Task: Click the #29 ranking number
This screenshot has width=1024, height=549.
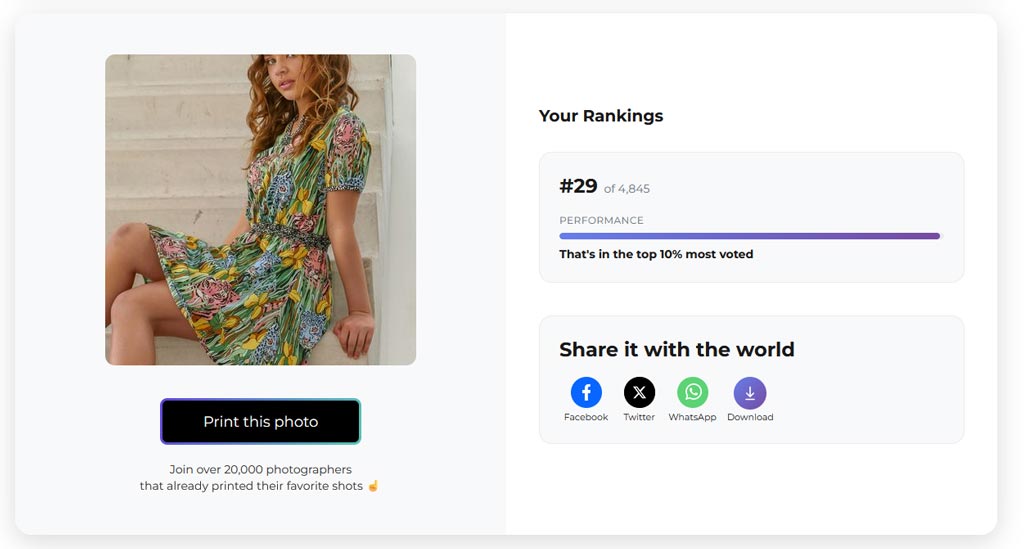Action: (x=578, y=186)
